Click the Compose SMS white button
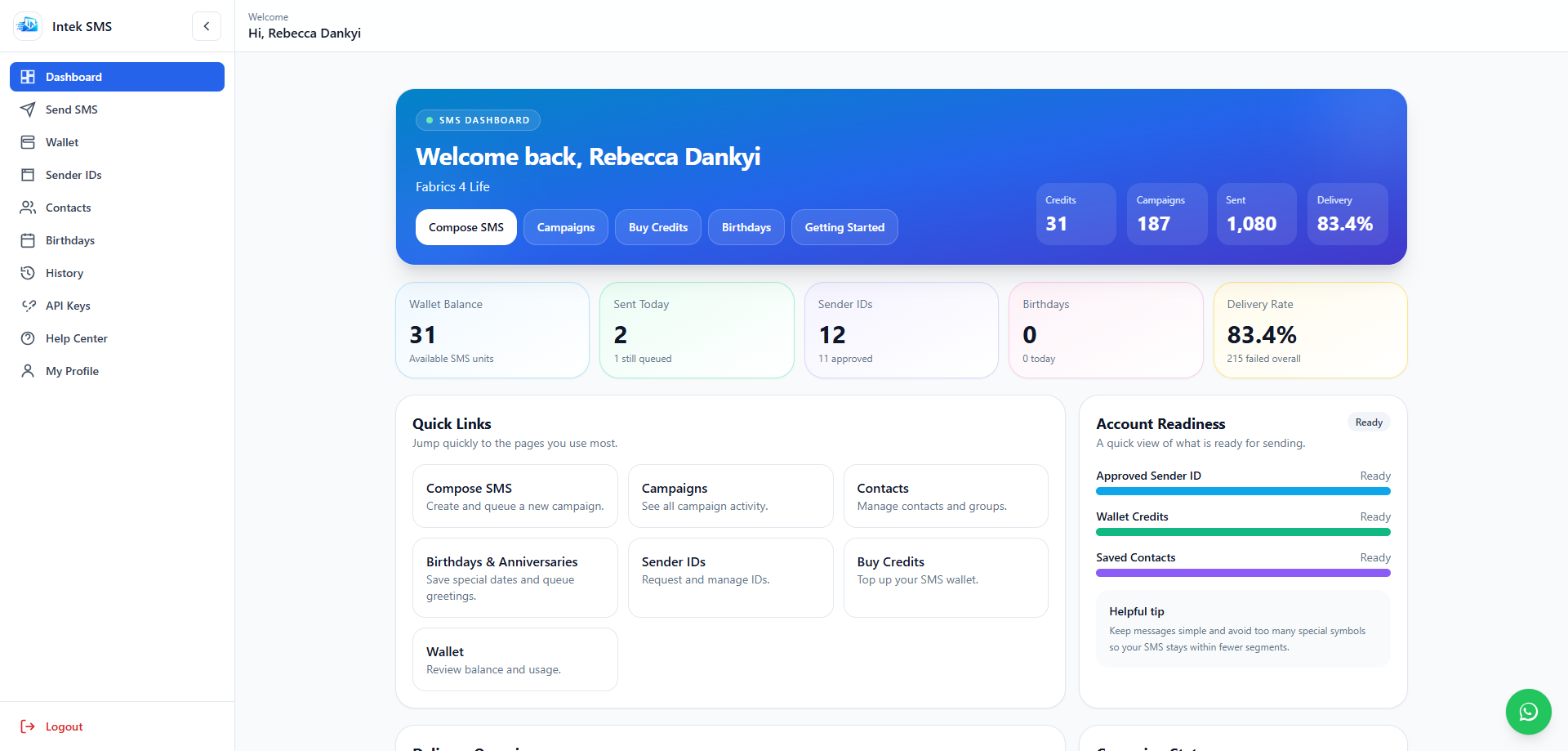This screenshot has height=751, width=1568. pos(466,227)
